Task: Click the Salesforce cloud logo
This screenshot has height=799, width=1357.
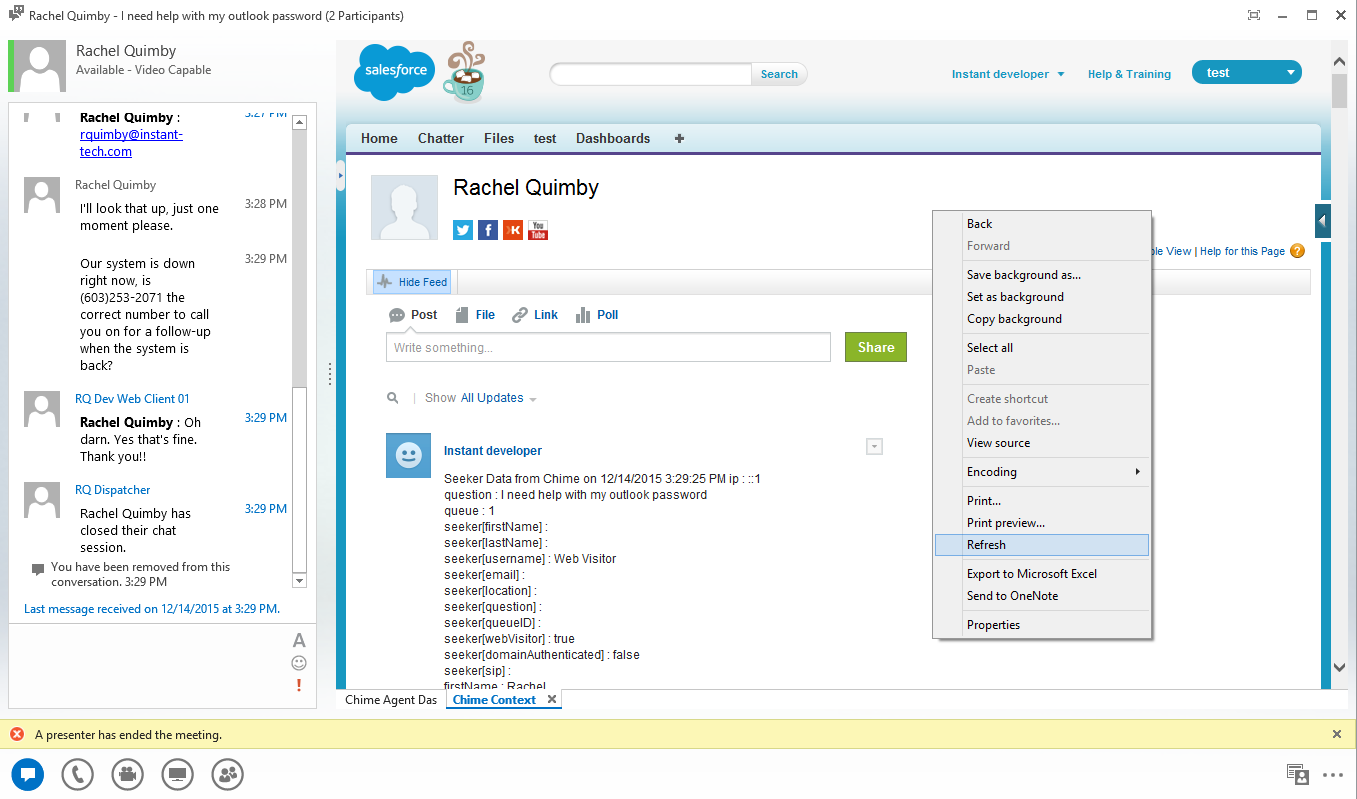Action: point(395,72)
